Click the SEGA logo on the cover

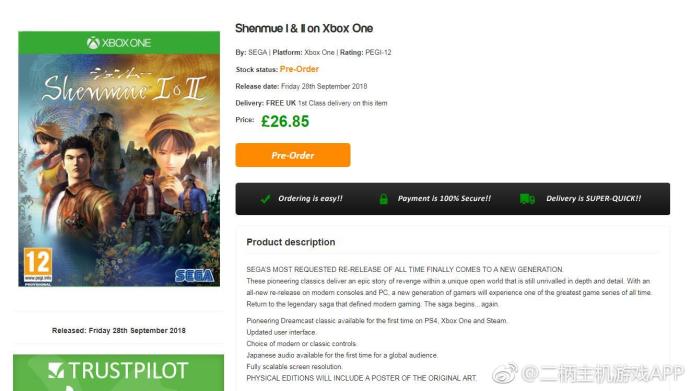pyautogui.click(x=194, y=275)
